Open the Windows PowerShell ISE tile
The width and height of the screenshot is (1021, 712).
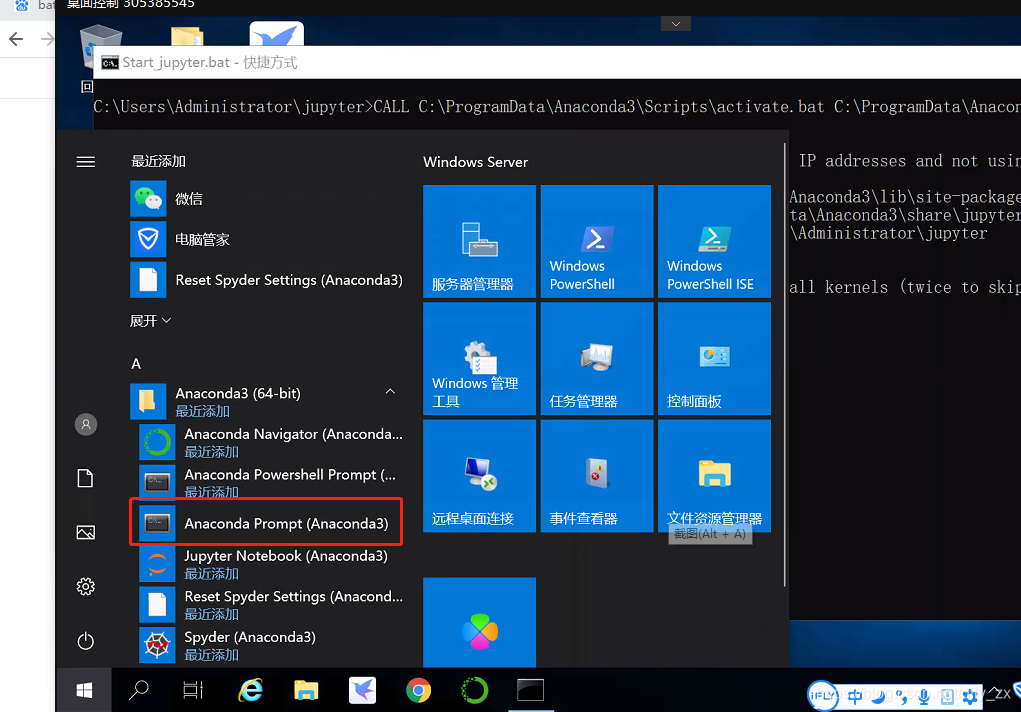pos(714,241)
